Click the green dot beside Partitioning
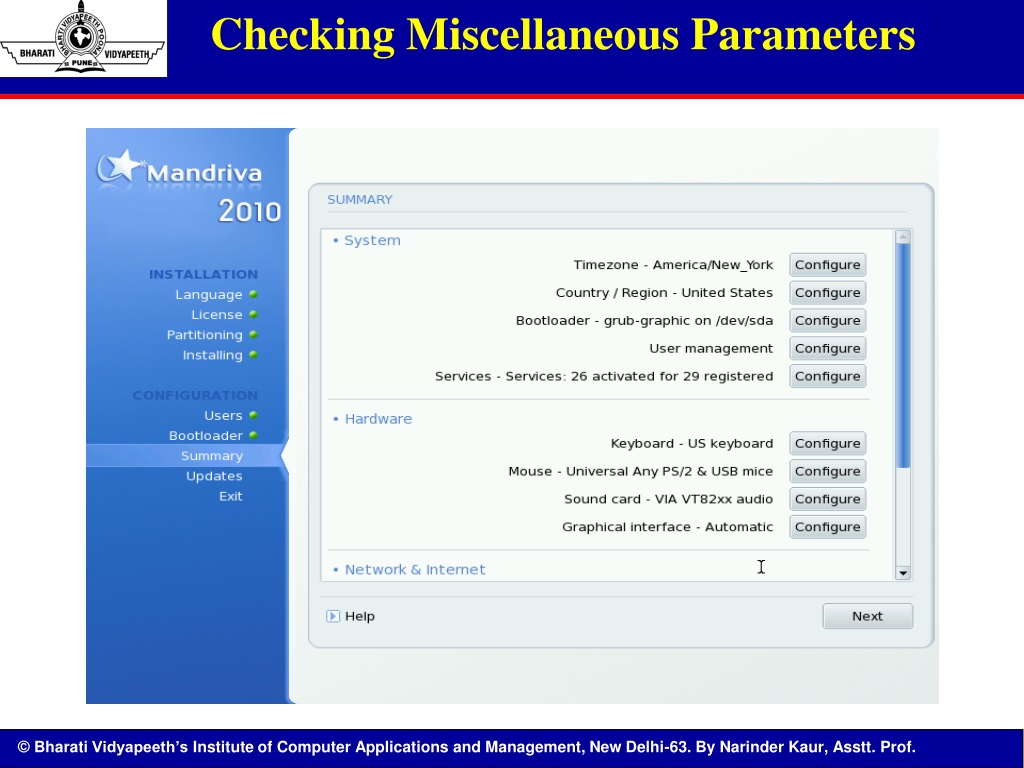This screenshot has height=768, width=1024. click(253, 335)
